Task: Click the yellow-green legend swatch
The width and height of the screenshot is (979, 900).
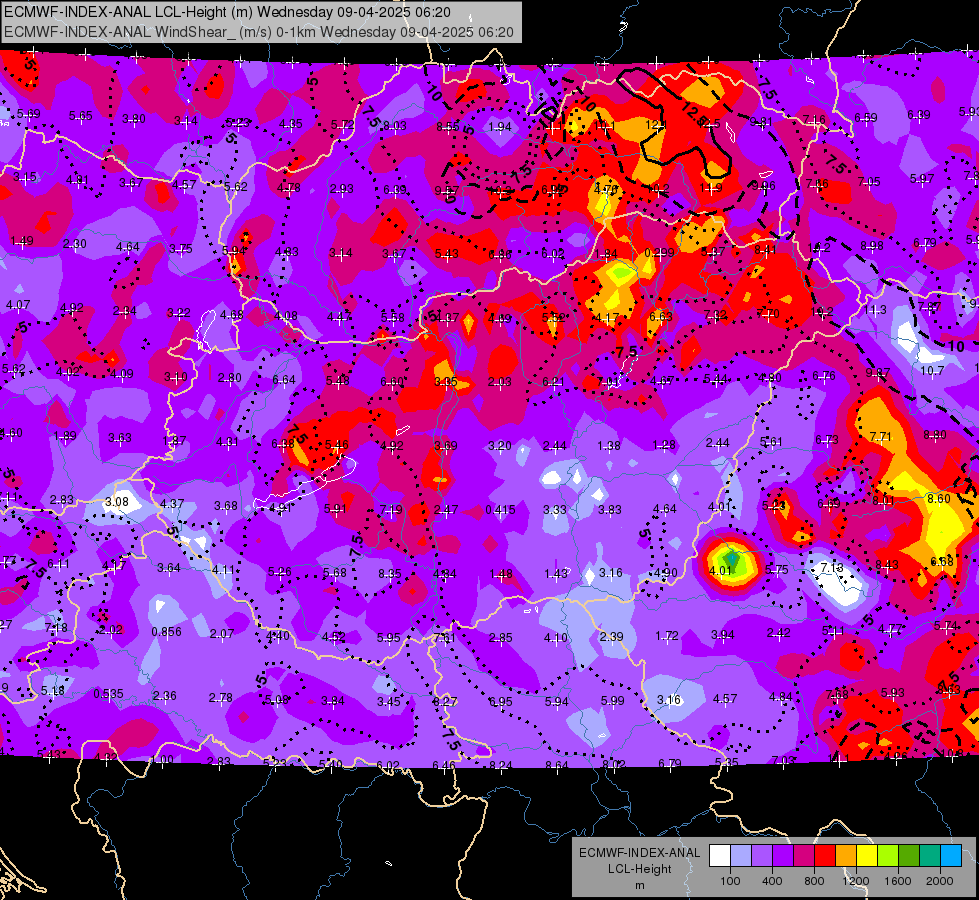Action: tap(888, 856)
